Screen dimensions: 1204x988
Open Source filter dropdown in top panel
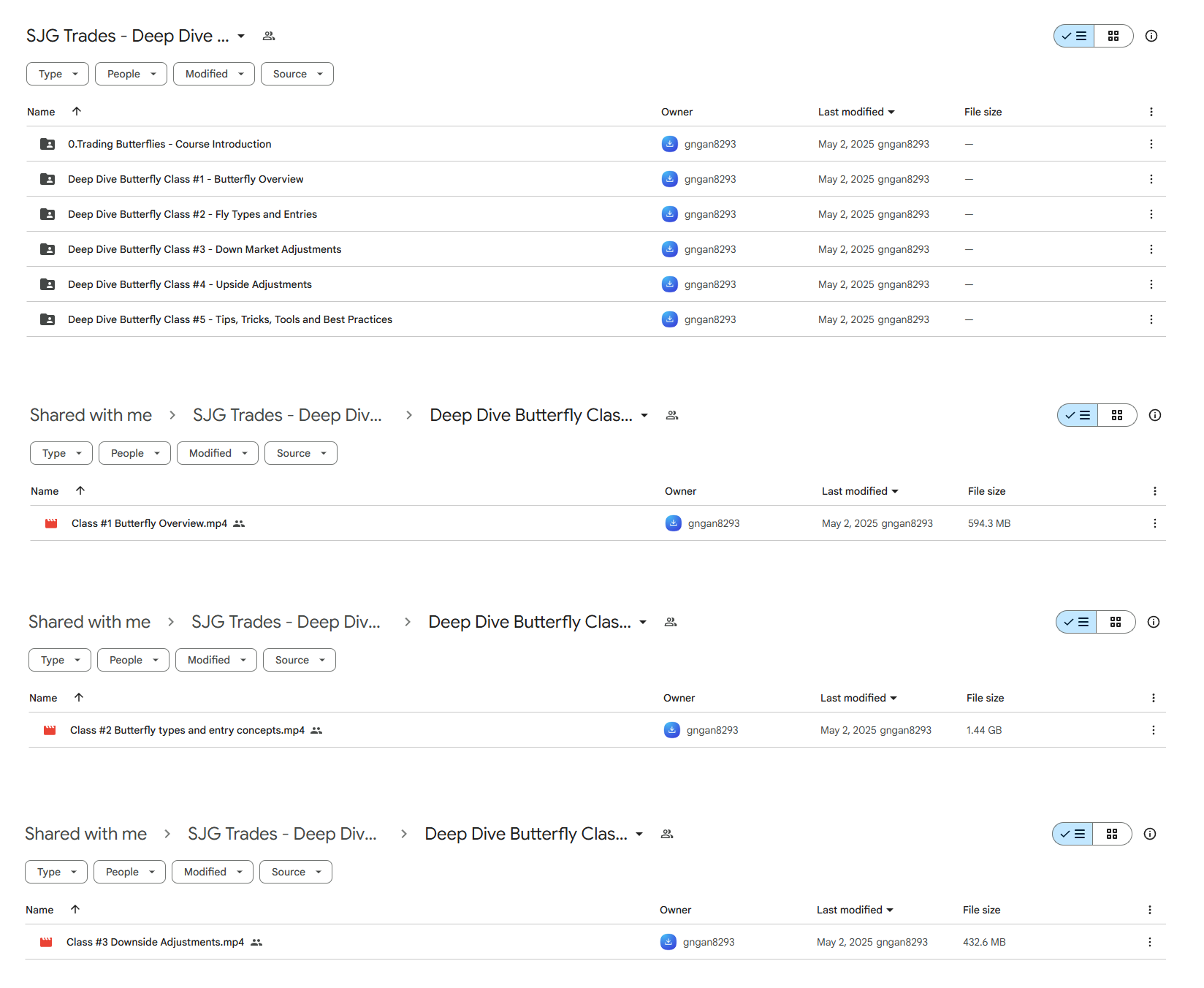[x=297, y=74]
